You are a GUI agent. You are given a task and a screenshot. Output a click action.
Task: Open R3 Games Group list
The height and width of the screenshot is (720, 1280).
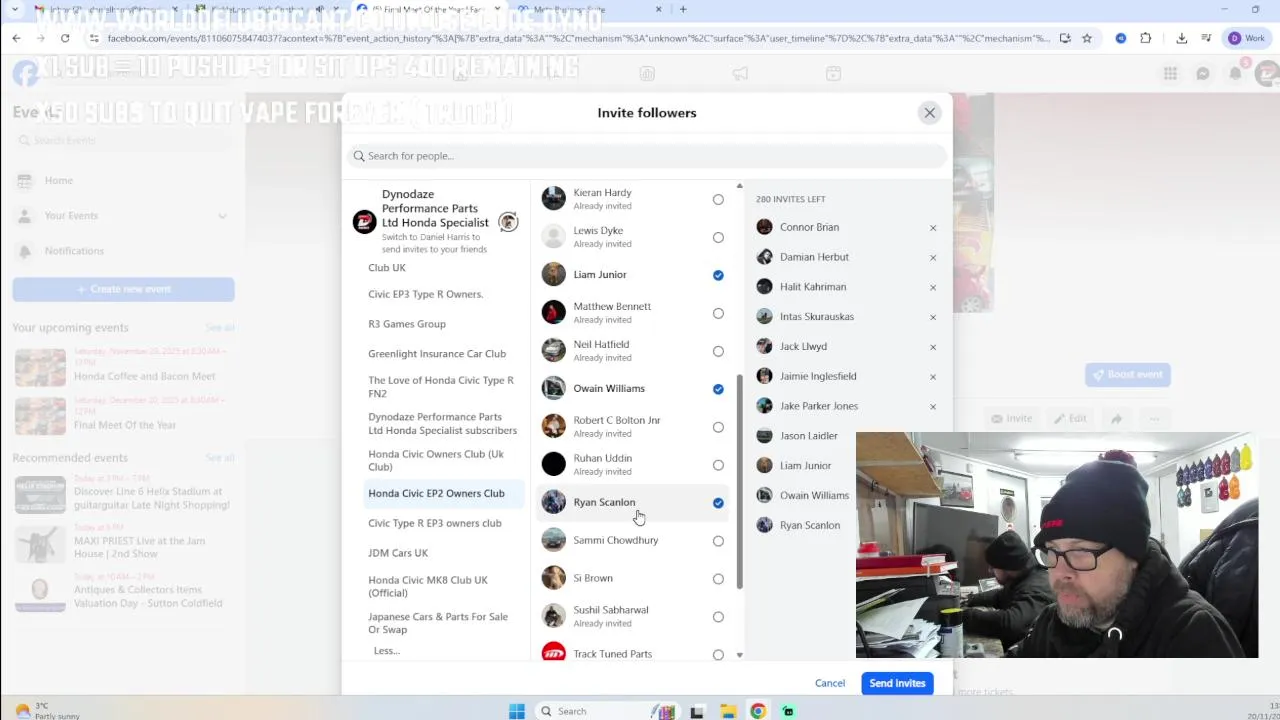pyautogui.click(x=407, y=324)
